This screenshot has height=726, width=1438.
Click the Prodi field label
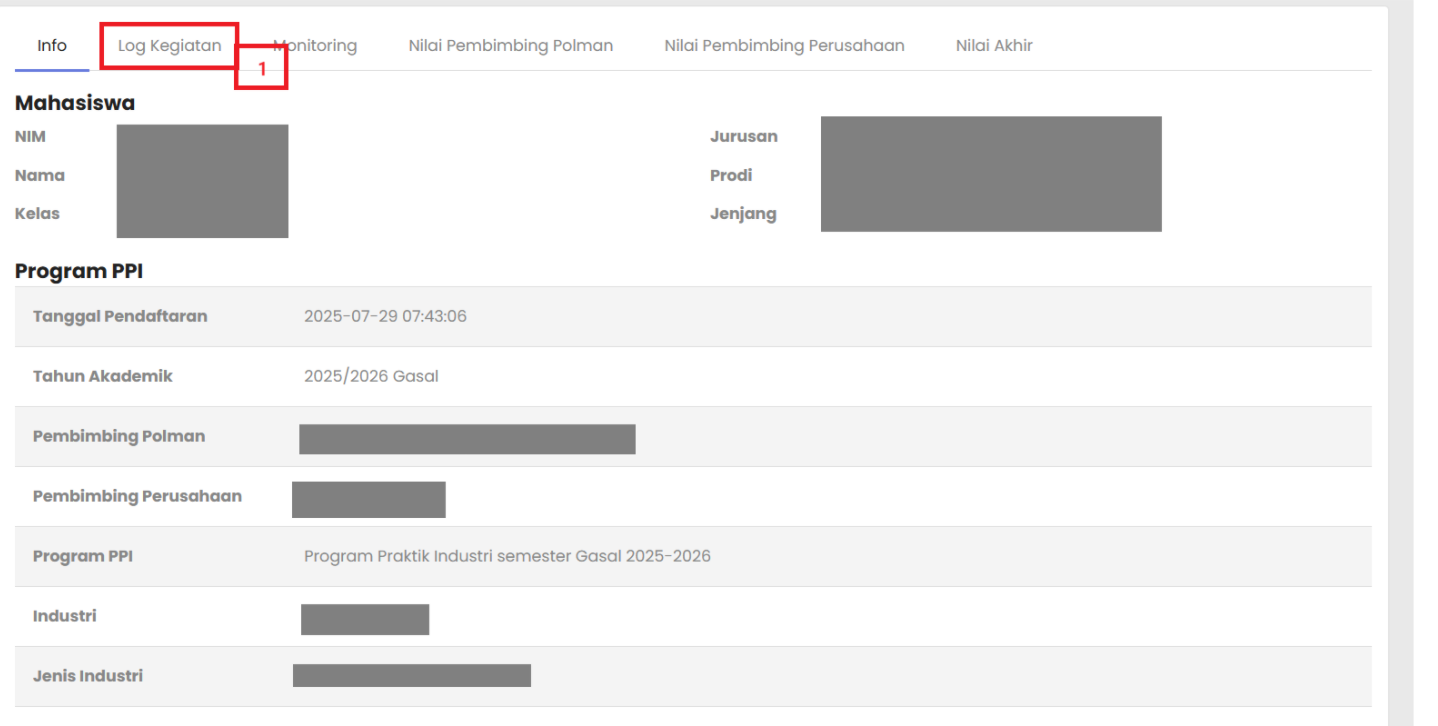731,176
